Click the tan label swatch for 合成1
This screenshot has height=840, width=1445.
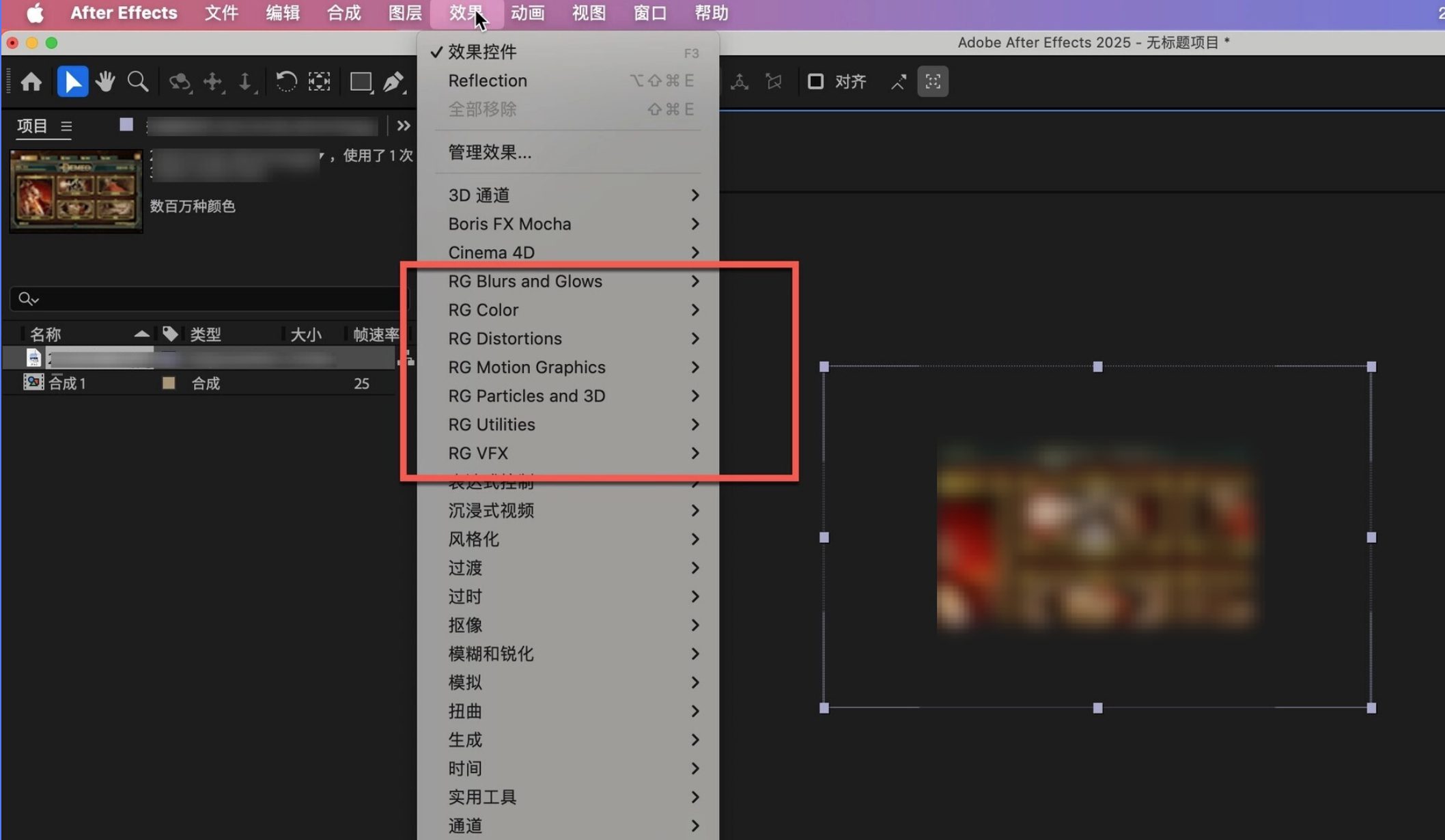tap(169, 383)
